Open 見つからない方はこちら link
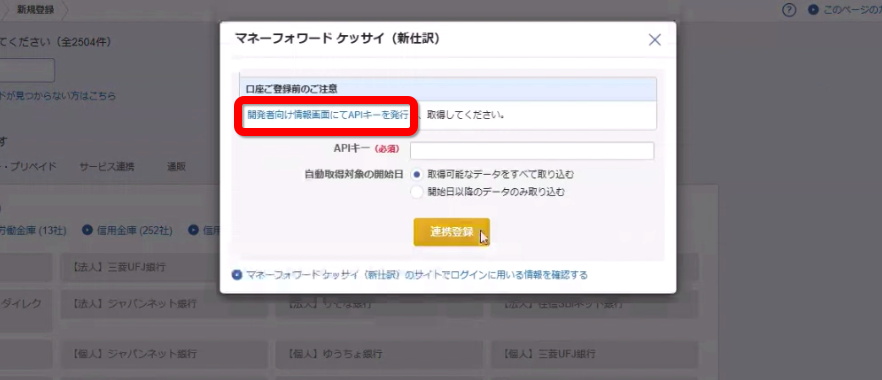Image resolution: width=882 pixels, height=380 pixels. [58, 96]
